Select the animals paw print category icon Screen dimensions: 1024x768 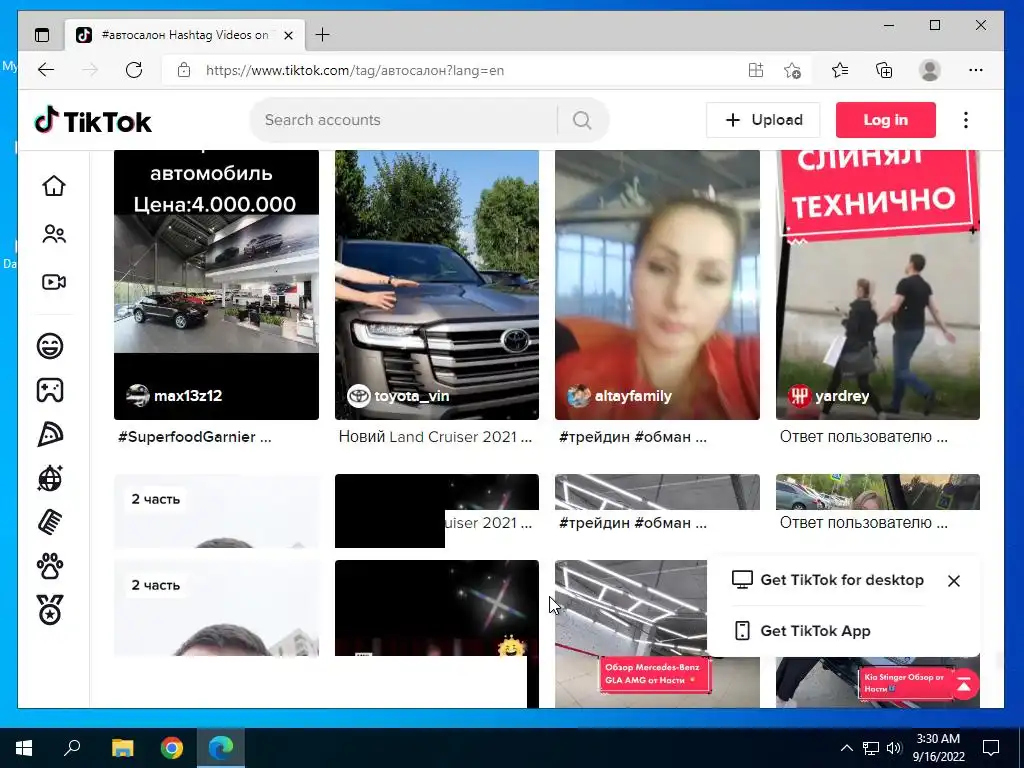point(50,566)
